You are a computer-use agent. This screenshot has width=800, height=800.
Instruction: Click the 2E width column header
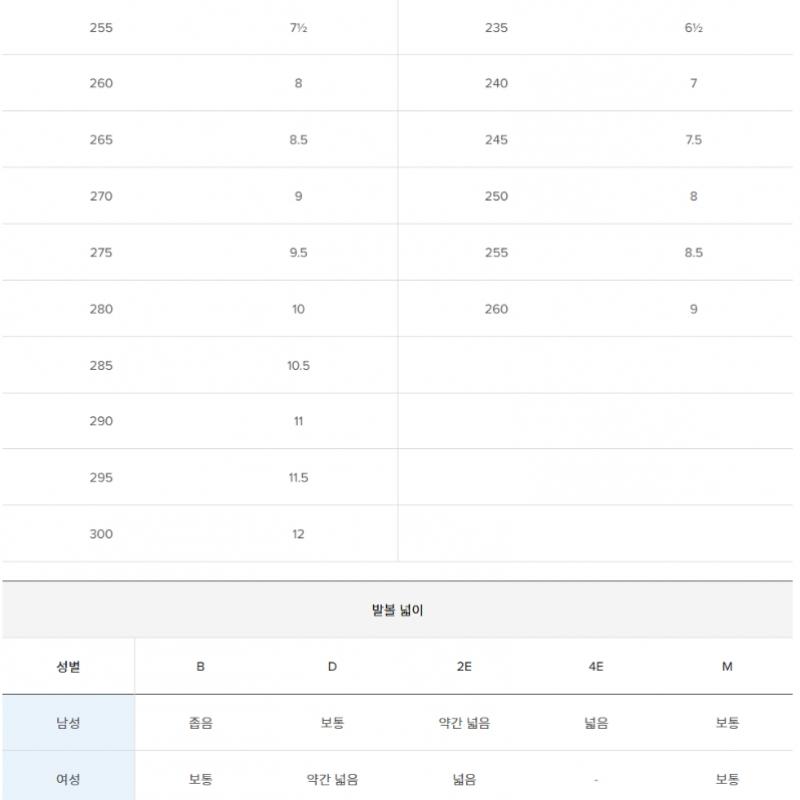tap(464, 666)
